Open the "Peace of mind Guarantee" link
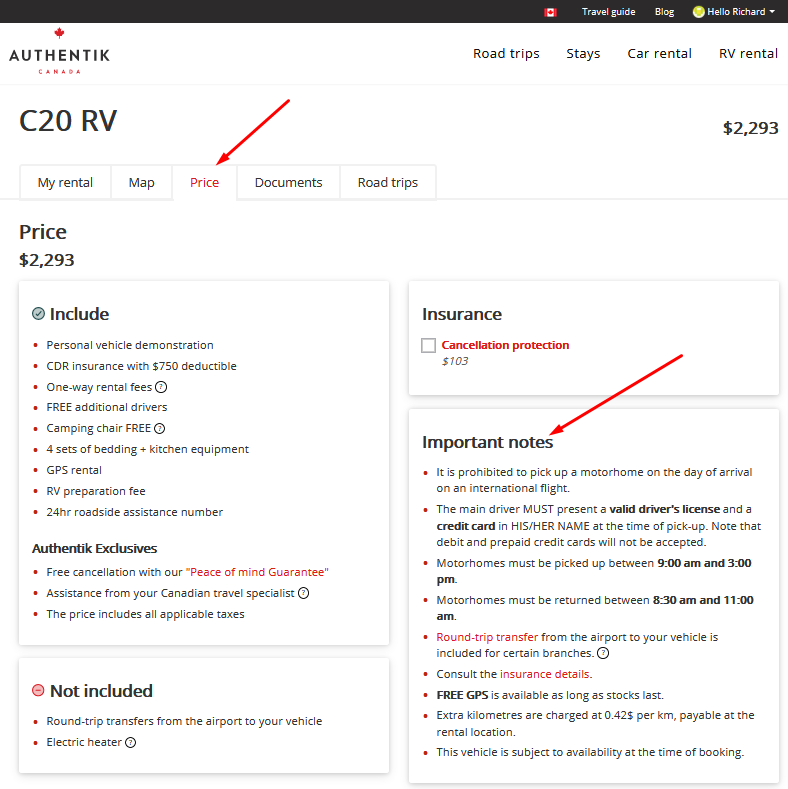This screenshot has width=788, height=789. coord(257,572)
